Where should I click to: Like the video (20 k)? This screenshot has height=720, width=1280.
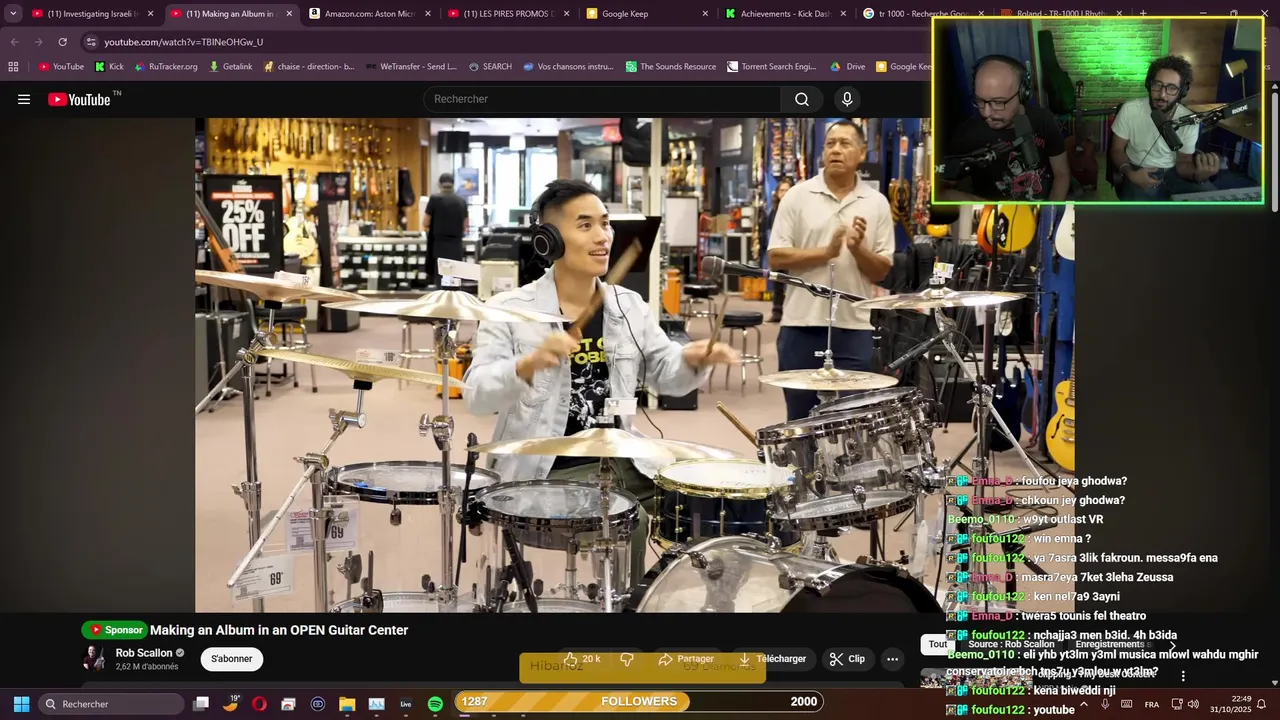tap(582, 659)
